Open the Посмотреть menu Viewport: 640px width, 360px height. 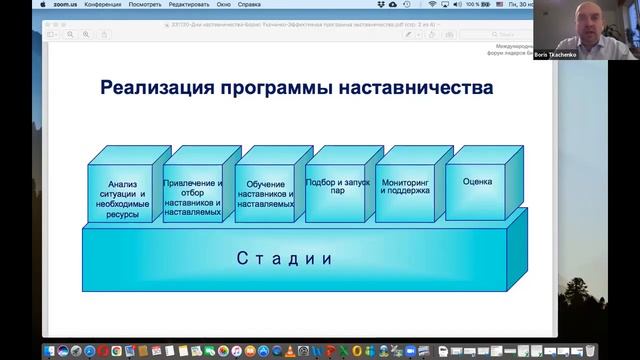(x=145, y=4)
